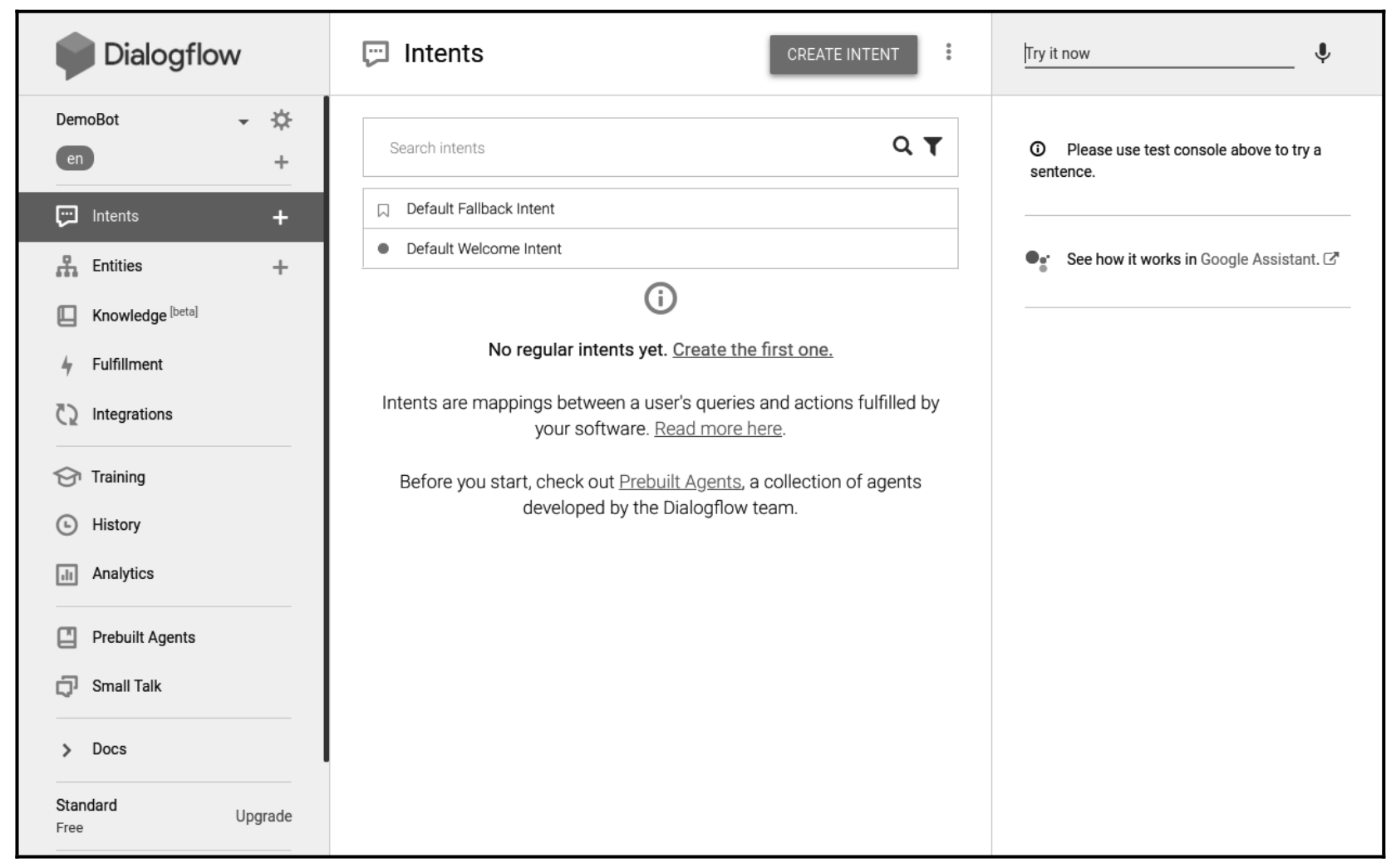Screen dimensions: 1396x868
Task: Click the CREATE INTENT button
Action: [843, 55]
